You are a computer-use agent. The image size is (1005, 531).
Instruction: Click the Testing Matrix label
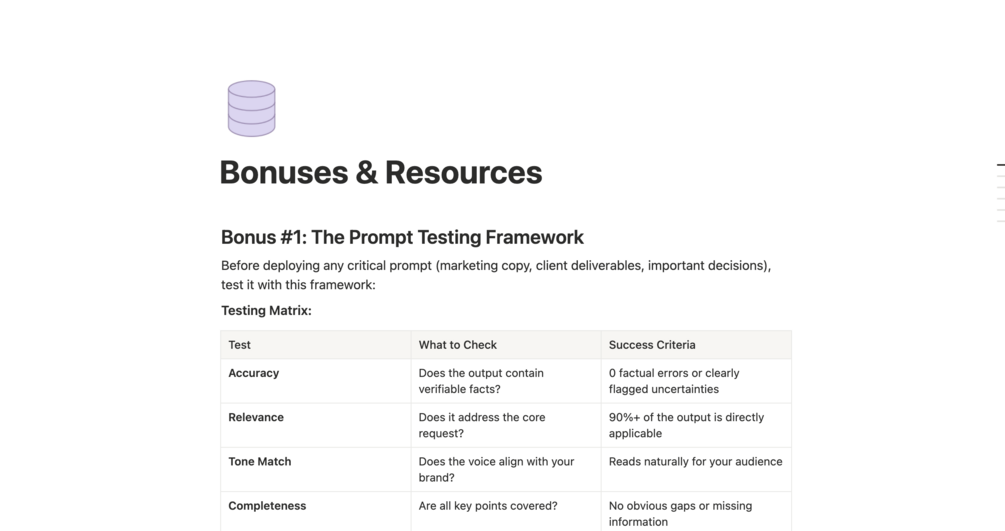pos(266,311)
